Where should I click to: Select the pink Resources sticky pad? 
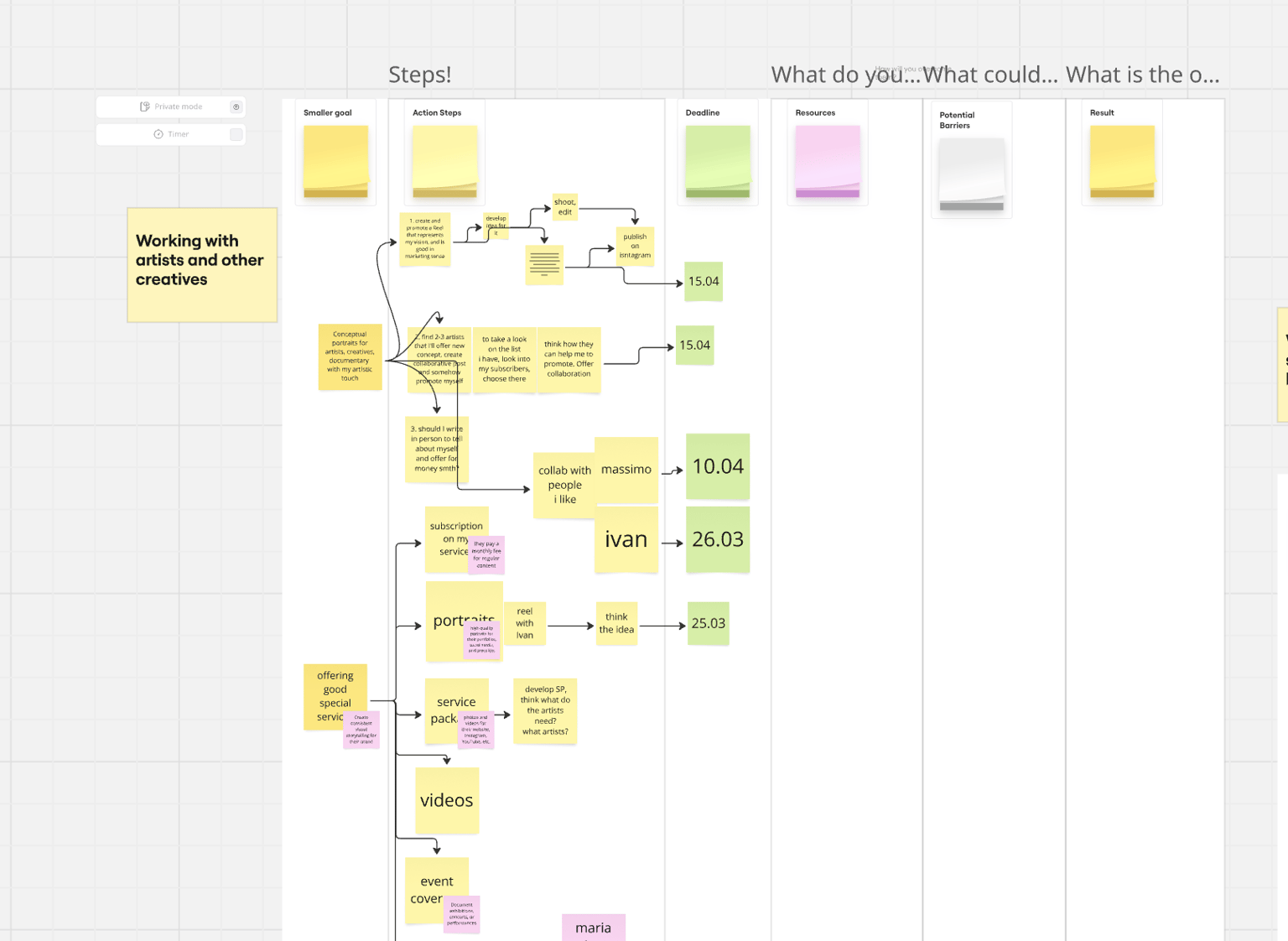[x=828, y=162]
